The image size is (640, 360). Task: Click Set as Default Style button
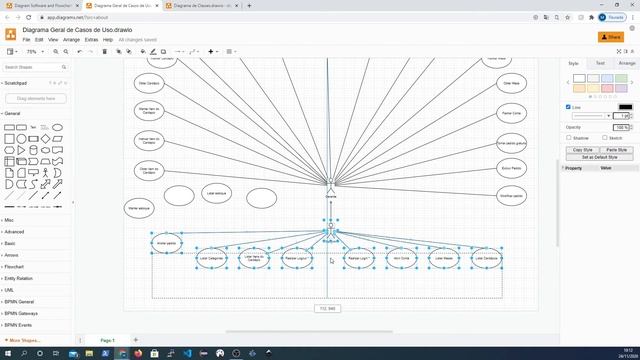(x=600, y=157)
